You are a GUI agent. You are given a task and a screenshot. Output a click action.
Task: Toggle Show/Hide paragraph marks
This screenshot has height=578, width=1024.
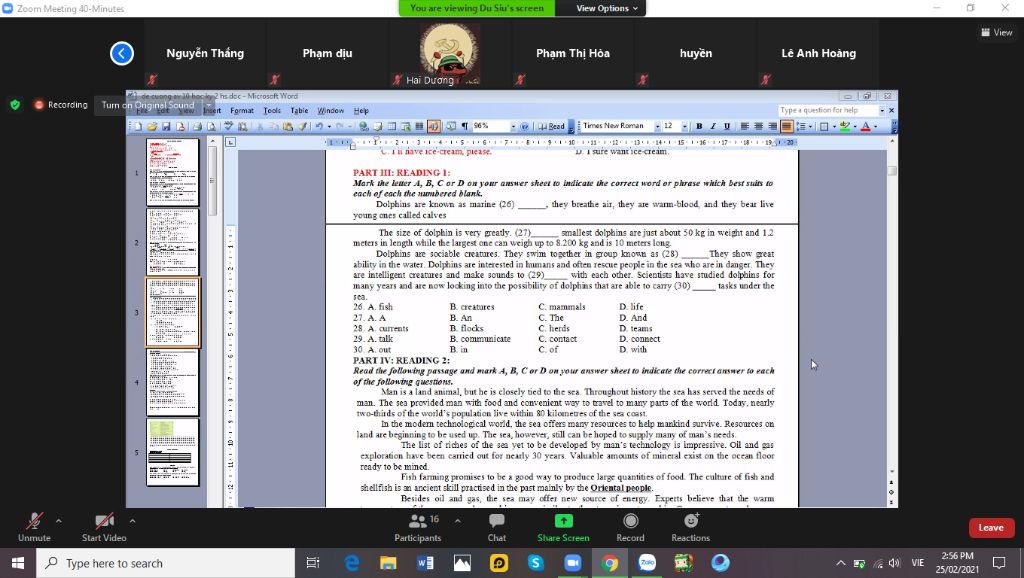(464, 126)
